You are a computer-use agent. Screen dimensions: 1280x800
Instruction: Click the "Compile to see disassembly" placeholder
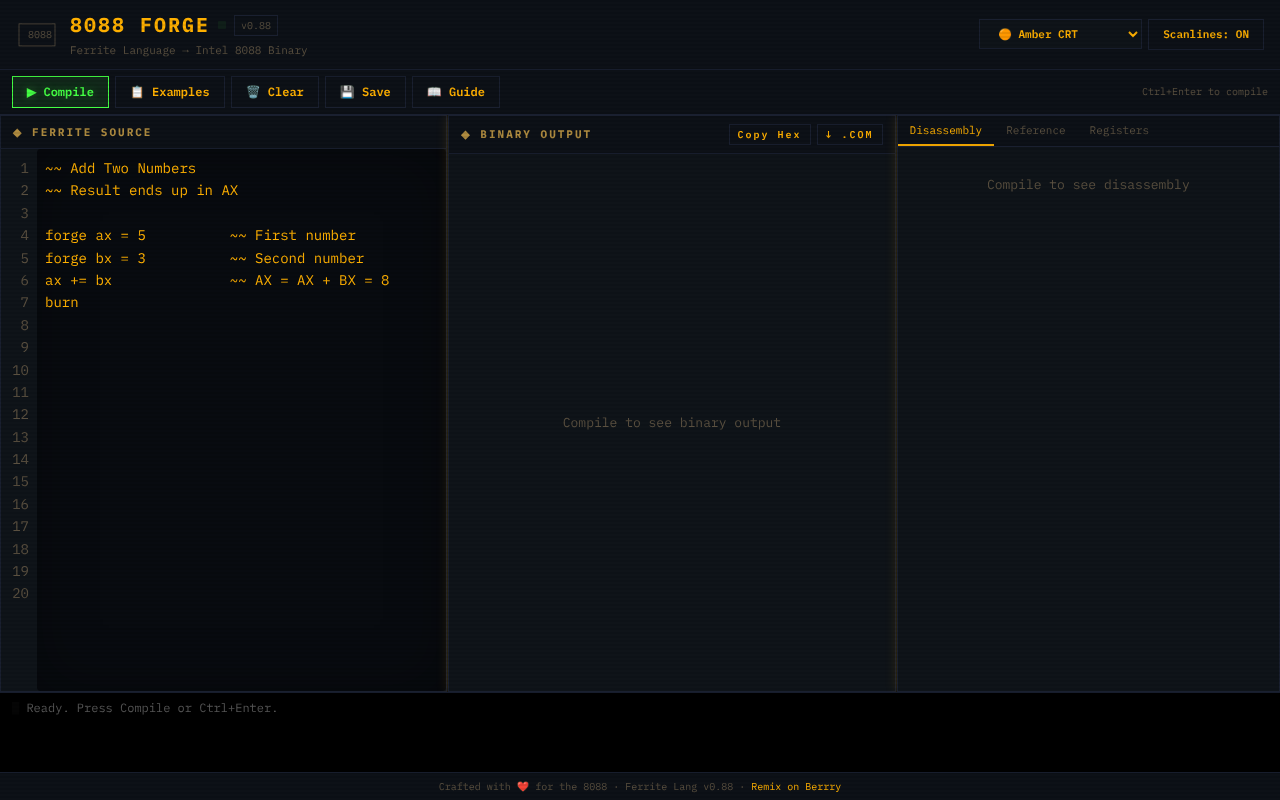click(x=1088, y=185)
